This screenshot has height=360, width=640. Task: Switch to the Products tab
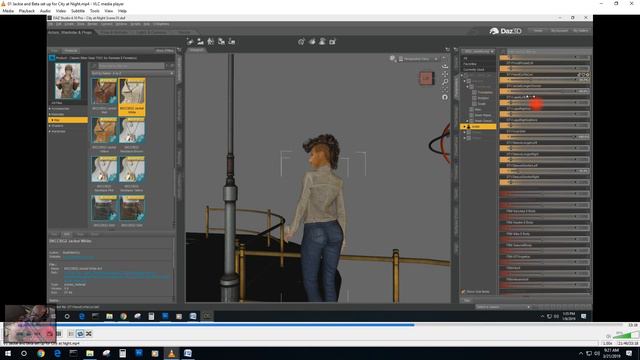[x=71, y=51]
